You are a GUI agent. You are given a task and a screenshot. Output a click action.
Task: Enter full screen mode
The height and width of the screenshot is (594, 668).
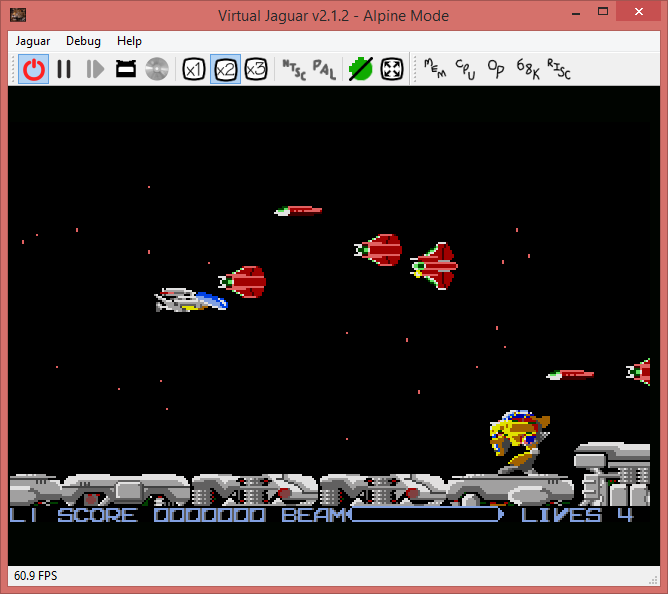coord(392,69)
